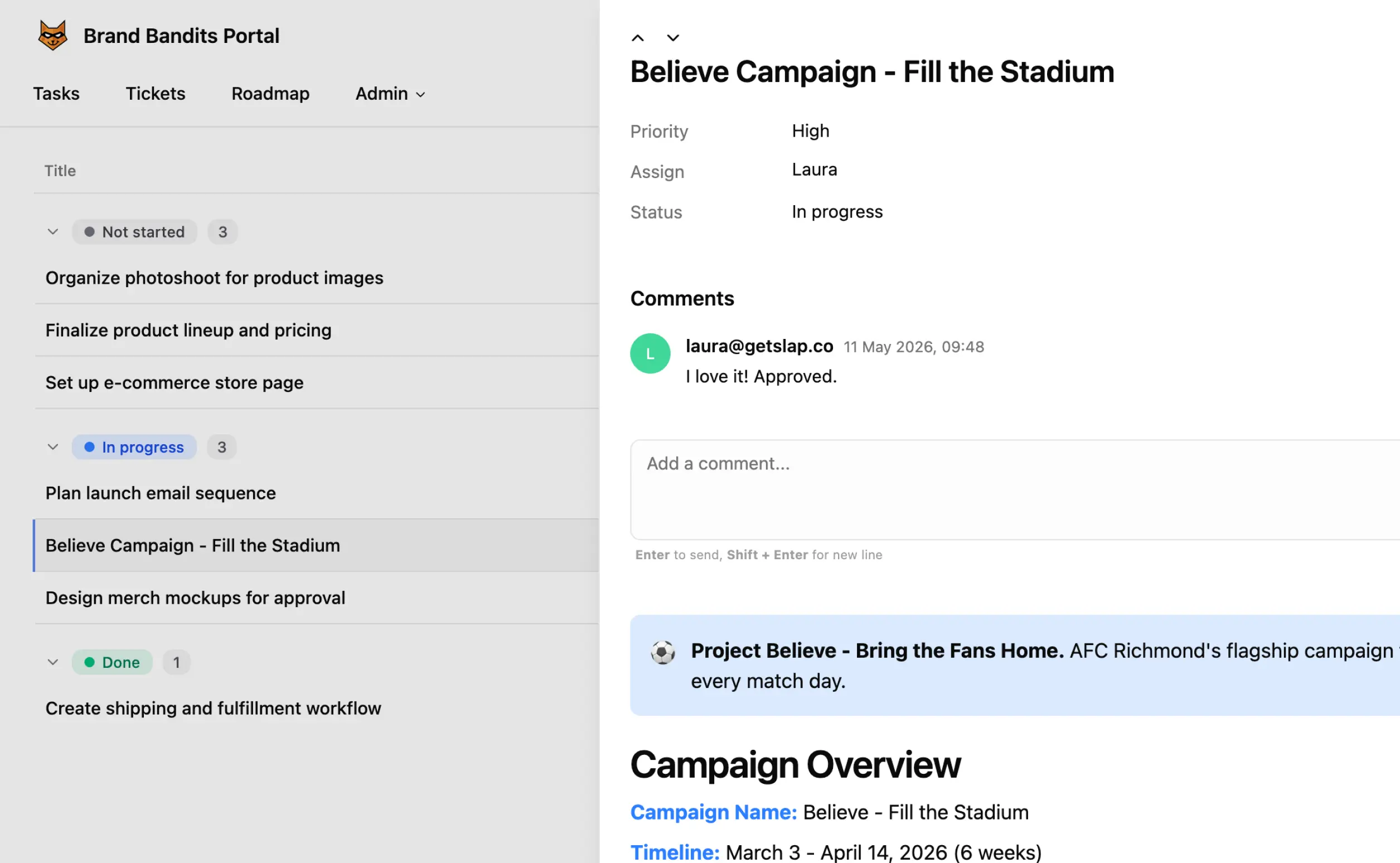Screen dimensions: 1400x863
Task: Change the Priority value High
Action: click(810, 131)
